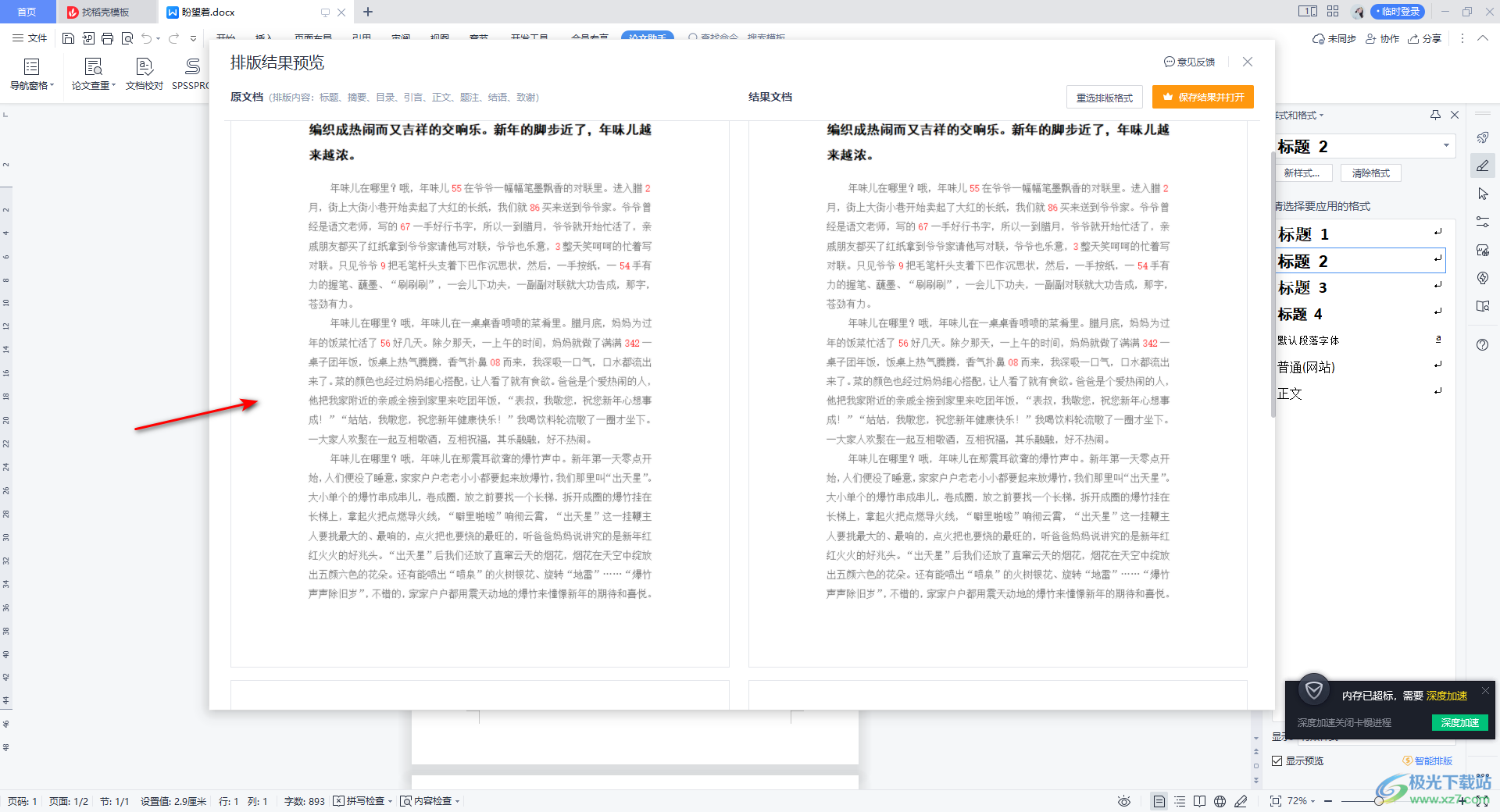
Task: Switch to reading view book icon
Action: (1199, 801)
